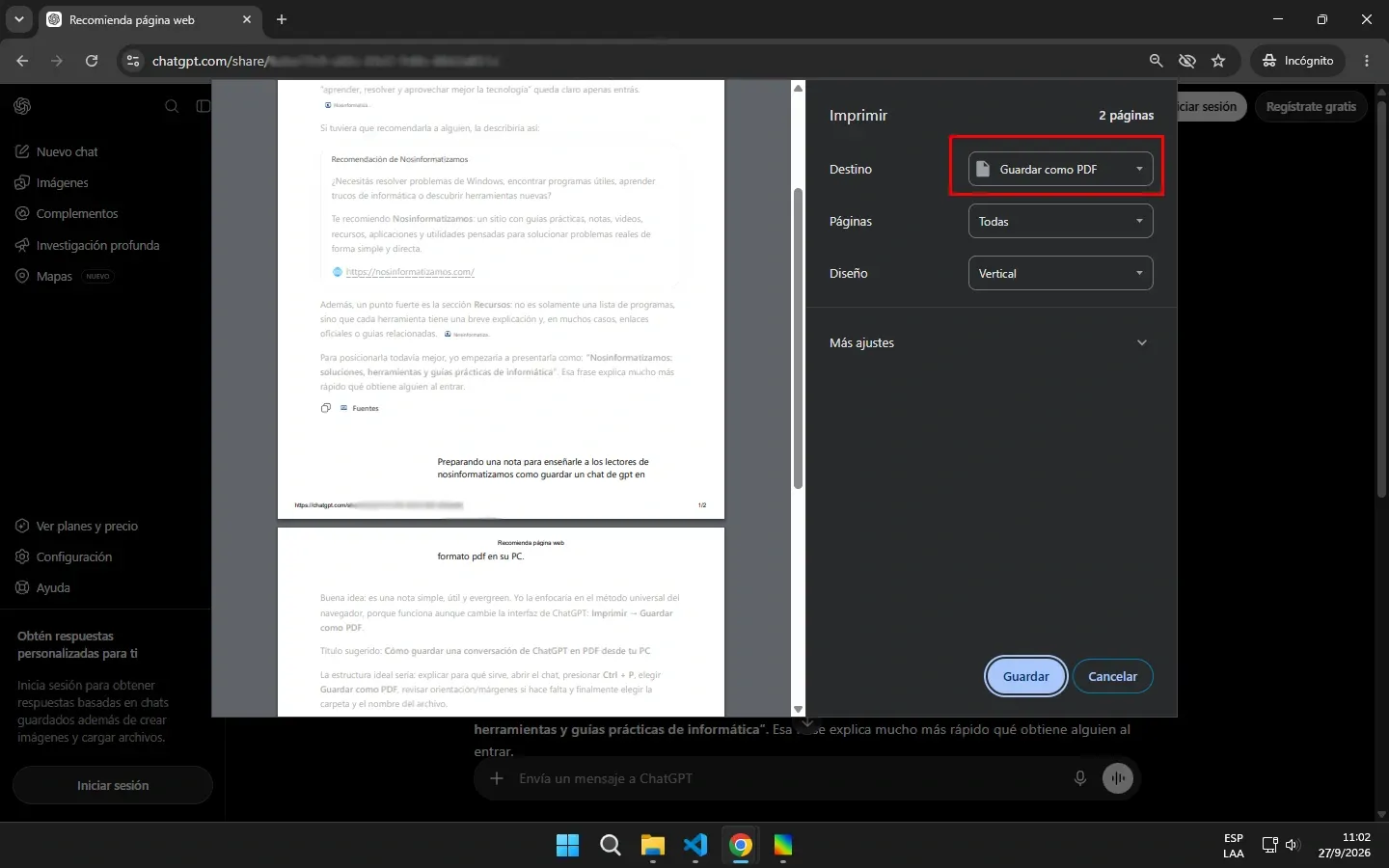This screenshot has width=1389, height=868.
Task: Click the plus attach icon in message box
Action: pos(497,778)
